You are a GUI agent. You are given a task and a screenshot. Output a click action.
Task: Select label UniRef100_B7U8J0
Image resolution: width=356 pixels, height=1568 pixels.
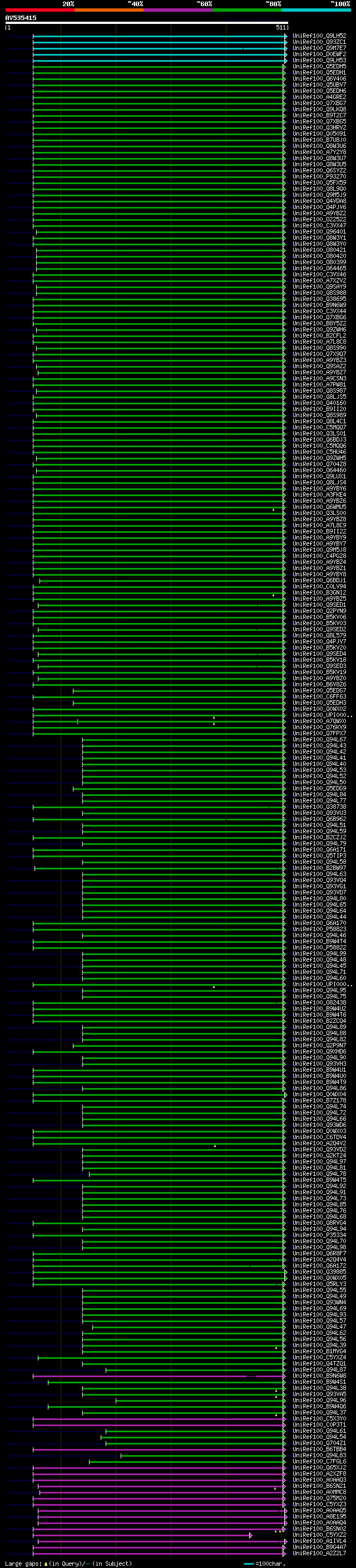click(319, 140)
